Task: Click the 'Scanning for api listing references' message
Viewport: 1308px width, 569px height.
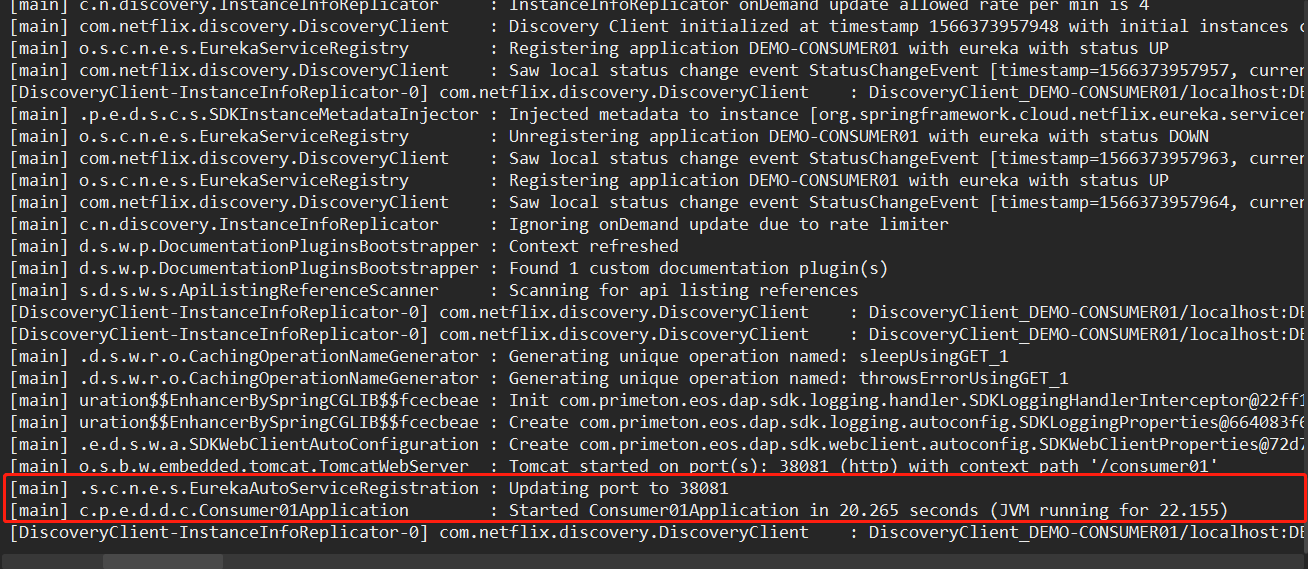Action: click(683, 290)
